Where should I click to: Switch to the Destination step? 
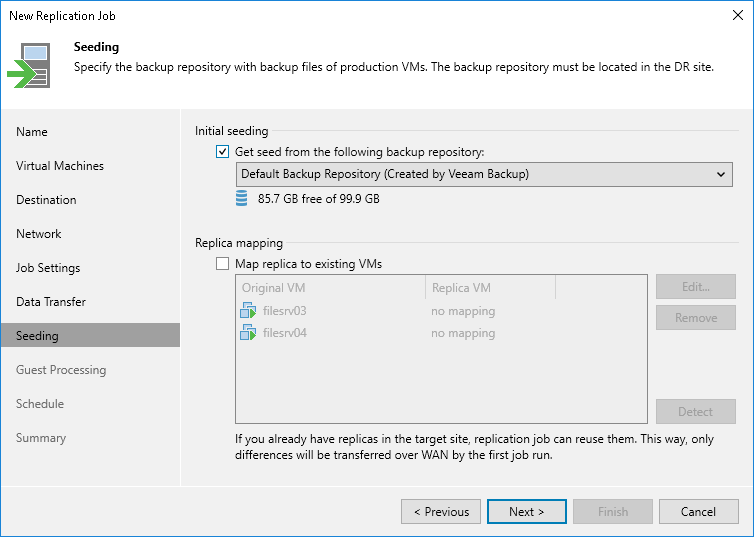pos(46,200)
